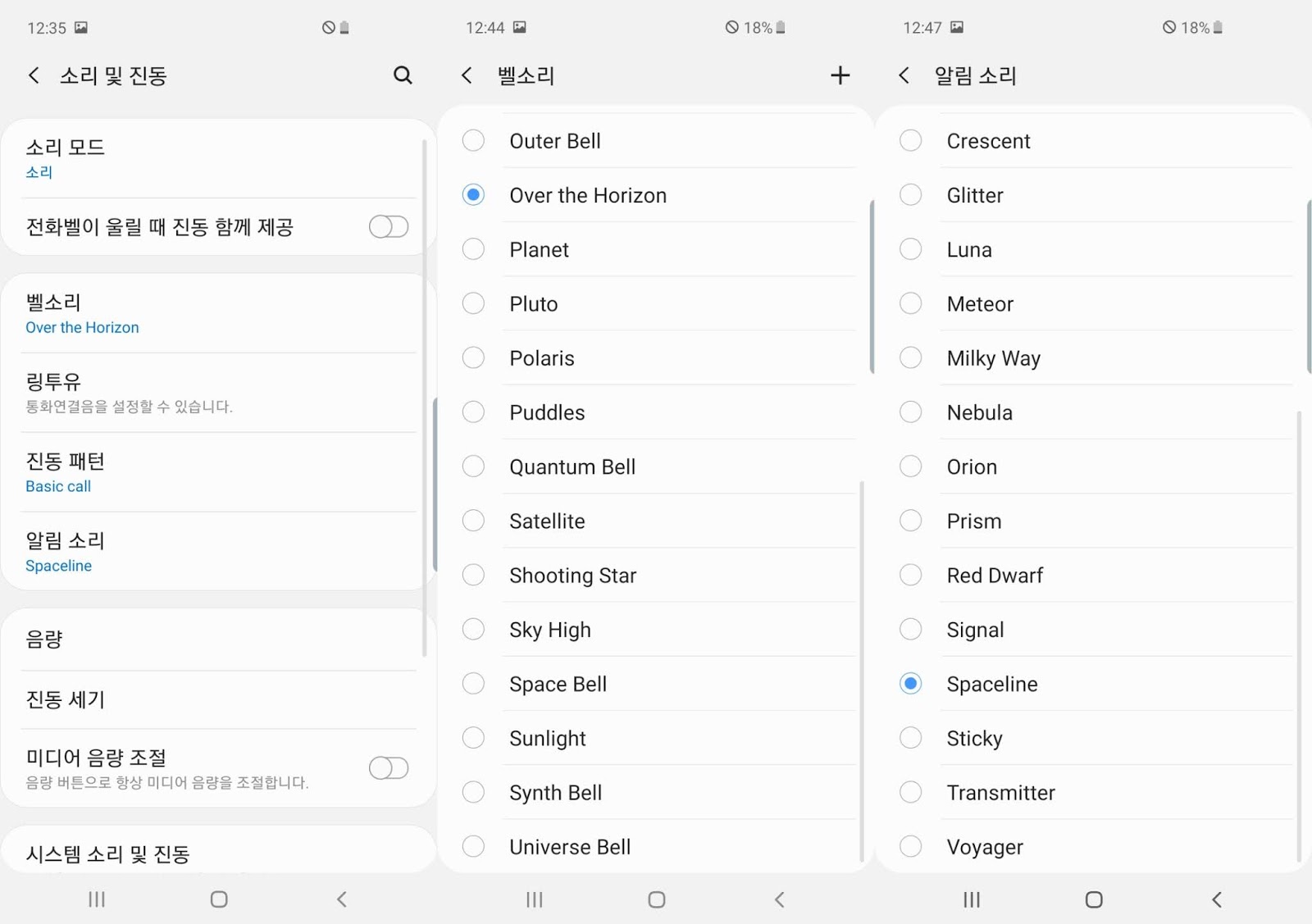Screen dimensions: 1312x924
Task: Pick Satellite ringtone radio button
Action: pos(473,520)
